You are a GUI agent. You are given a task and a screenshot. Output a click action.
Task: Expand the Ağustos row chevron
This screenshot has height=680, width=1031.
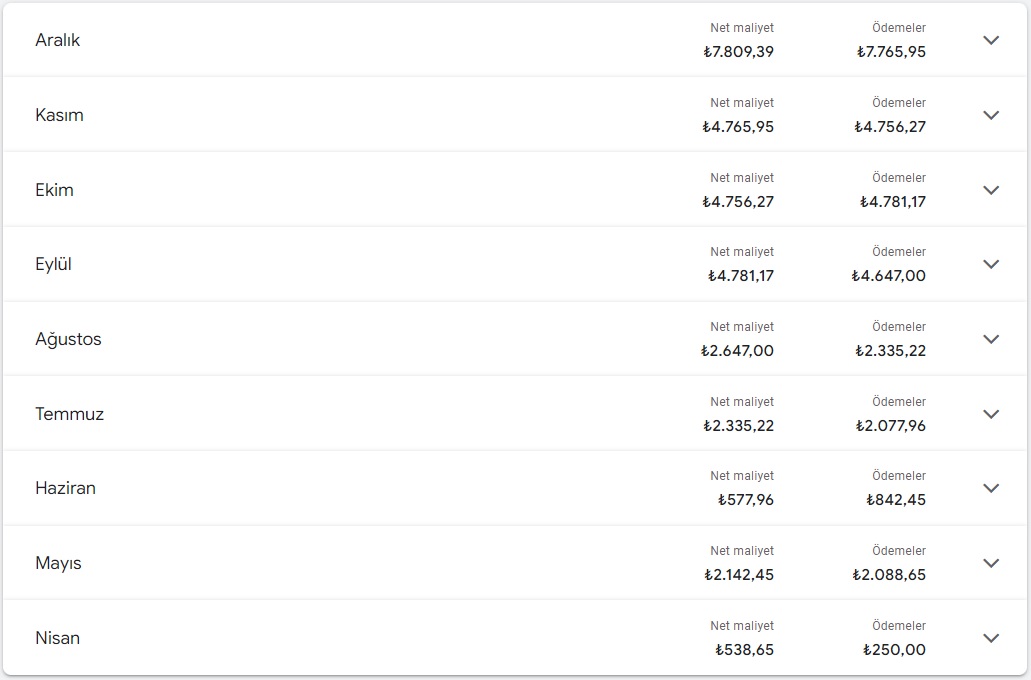[x=991, y=339]
